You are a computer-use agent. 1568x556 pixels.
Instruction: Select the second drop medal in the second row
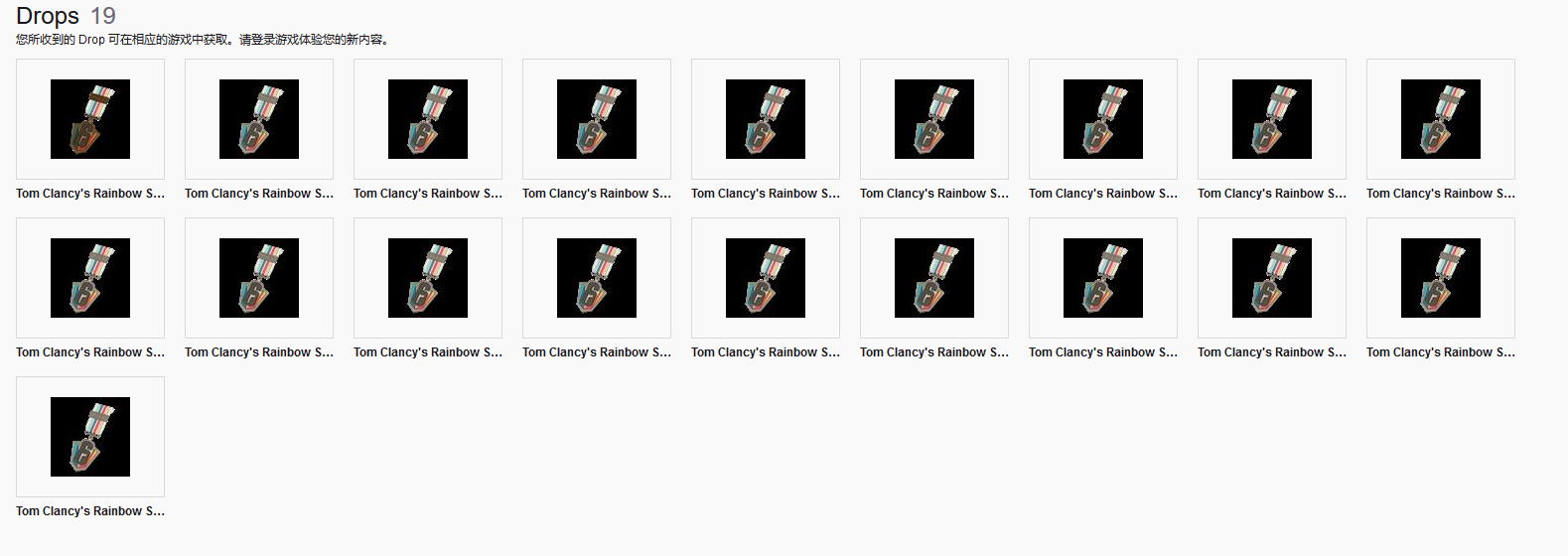(259, 278)
